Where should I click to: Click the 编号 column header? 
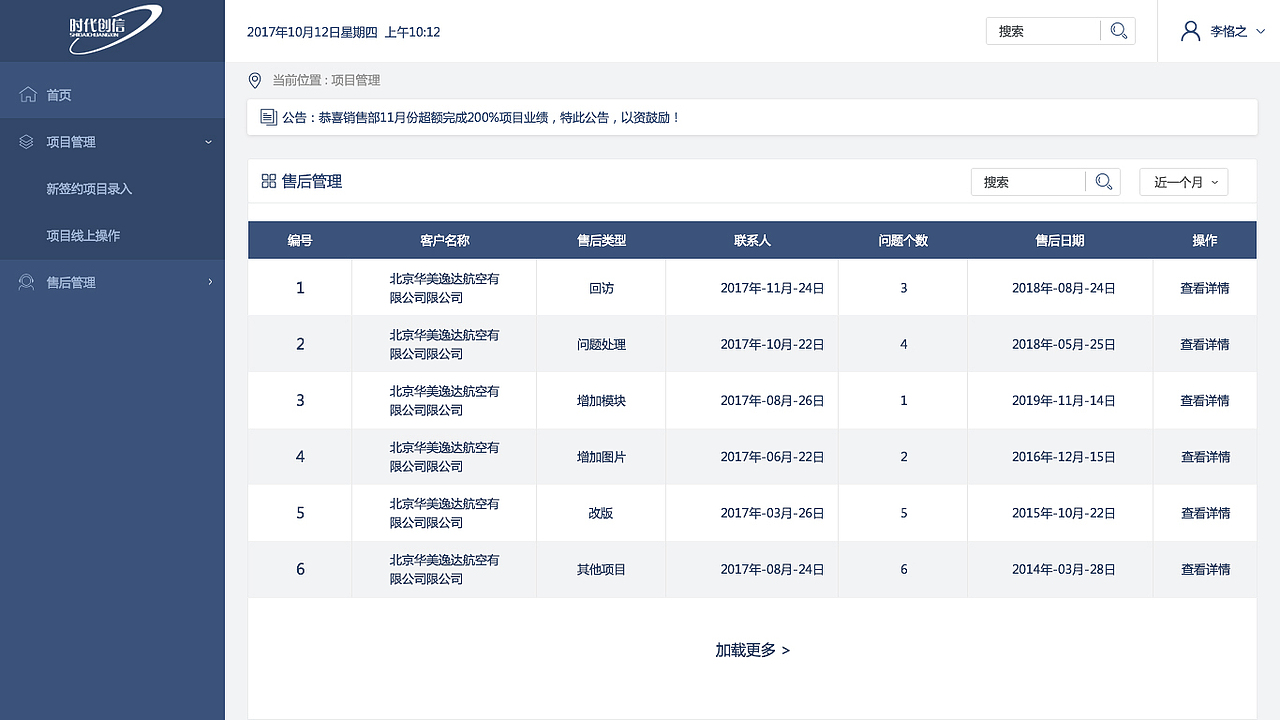[300, 241]
